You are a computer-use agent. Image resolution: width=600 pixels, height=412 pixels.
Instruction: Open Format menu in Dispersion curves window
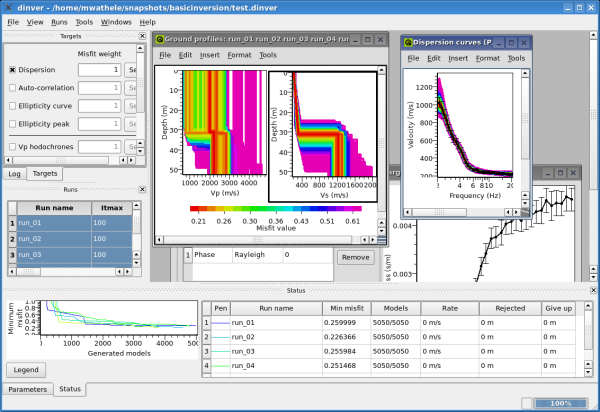488,59
